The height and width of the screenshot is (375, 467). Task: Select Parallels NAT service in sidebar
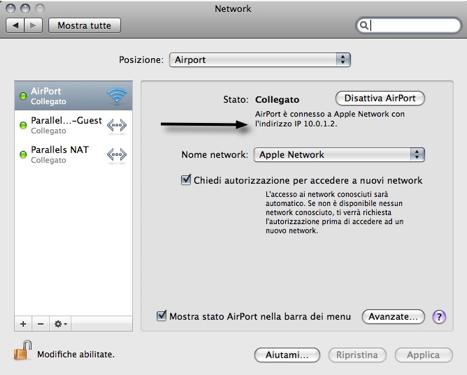click(73, 154)
